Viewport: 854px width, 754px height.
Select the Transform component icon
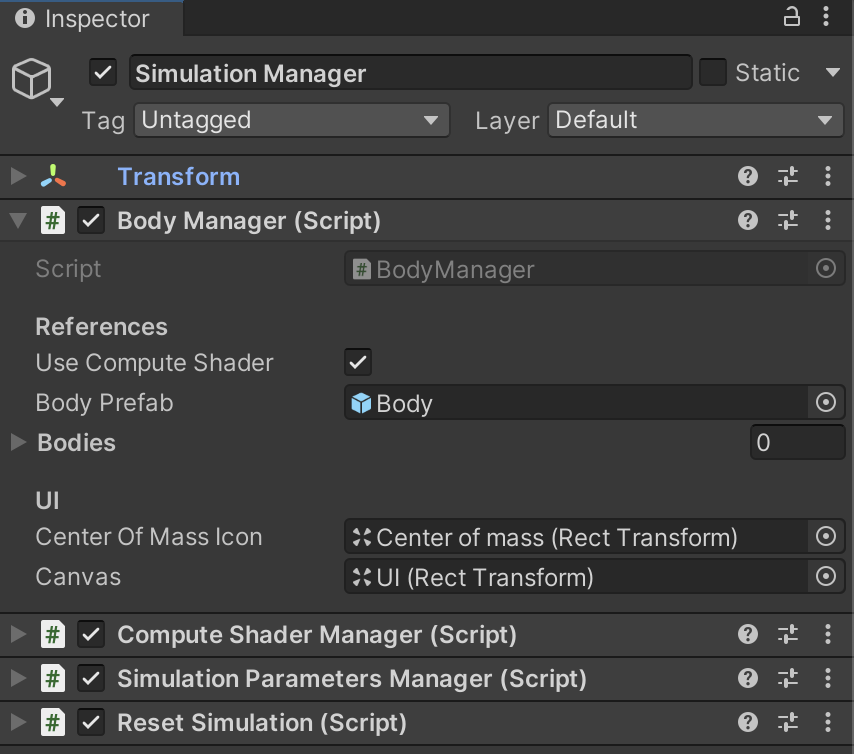click(55, 176)
